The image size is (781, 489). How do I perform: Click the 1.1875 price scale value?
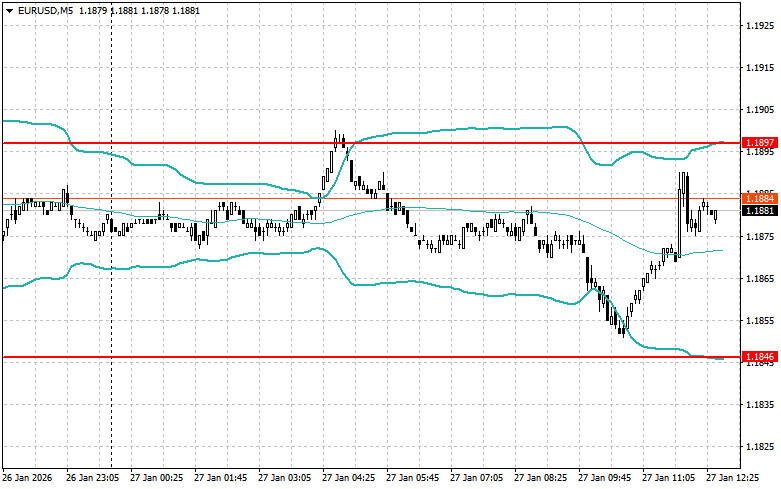pos(760,237)
